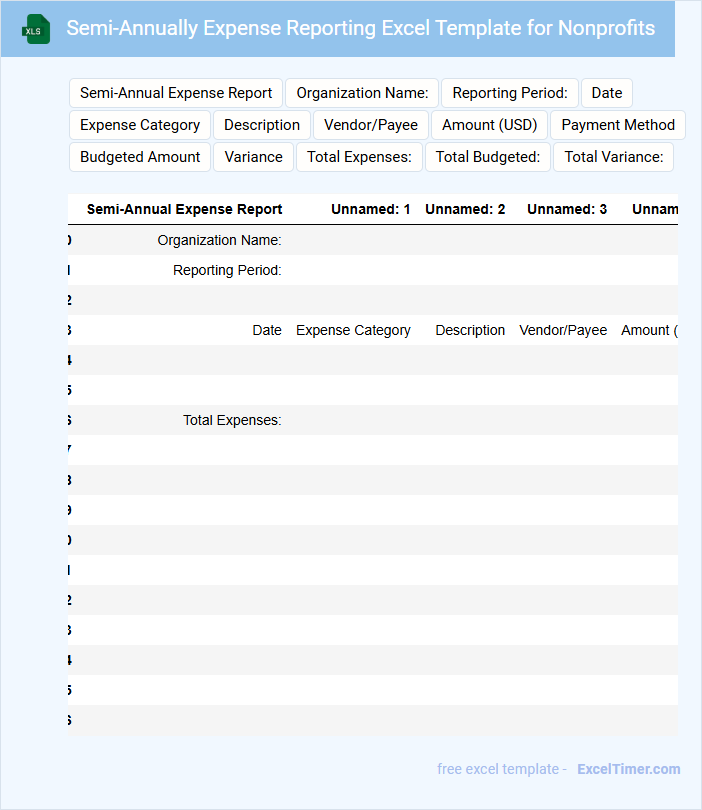702x810 pixels.
Task: Click the Total Expenses: tag
Action: tap(359, 157)
